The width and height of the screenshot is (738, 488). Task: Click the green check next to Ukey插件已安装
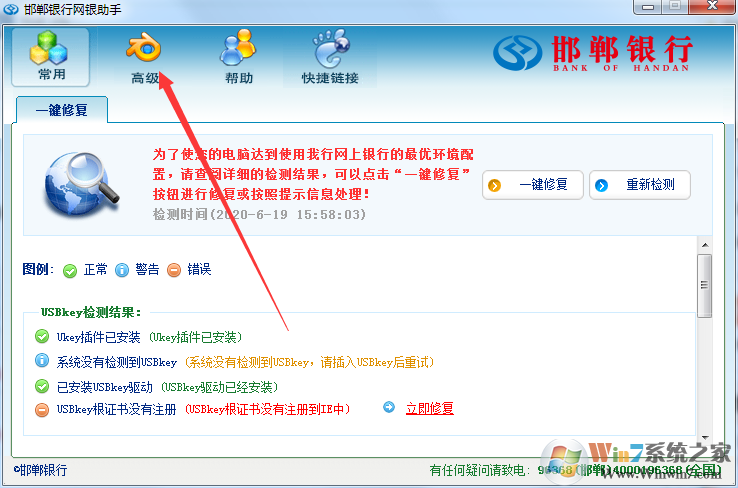pyautogui.click(x=42, y=336)
